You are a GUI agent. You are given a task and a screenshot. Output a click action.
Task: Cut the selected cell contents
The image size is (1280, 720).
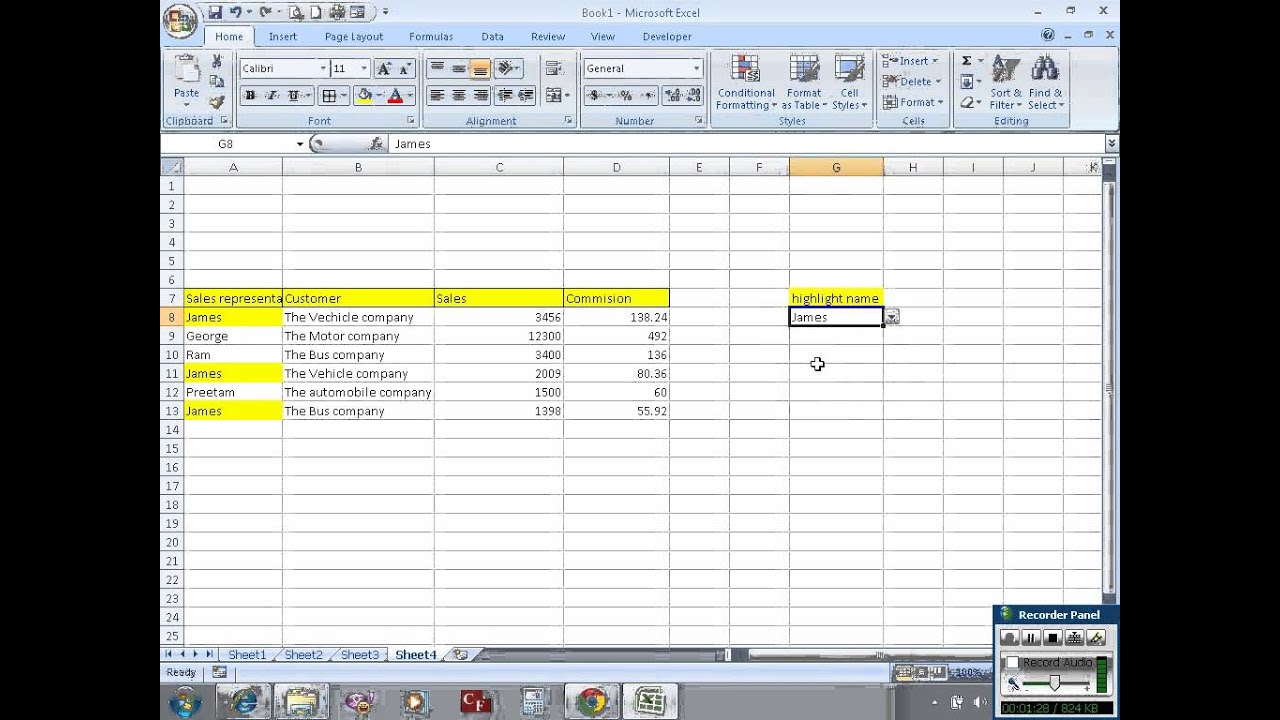click(217, 61)
